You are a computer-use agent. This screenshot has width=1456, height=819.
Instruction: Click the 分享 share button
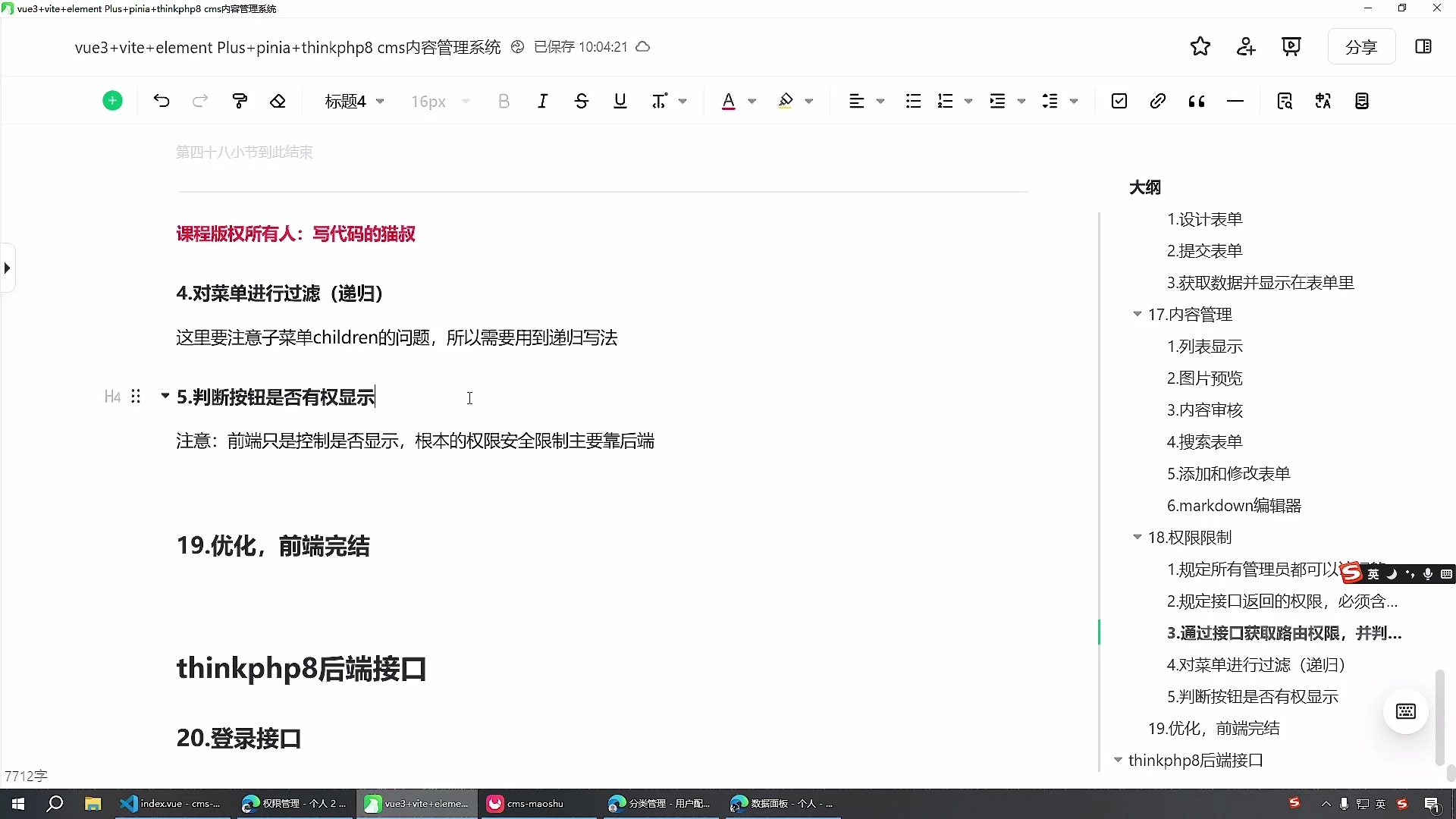(x=1361, y=46)
